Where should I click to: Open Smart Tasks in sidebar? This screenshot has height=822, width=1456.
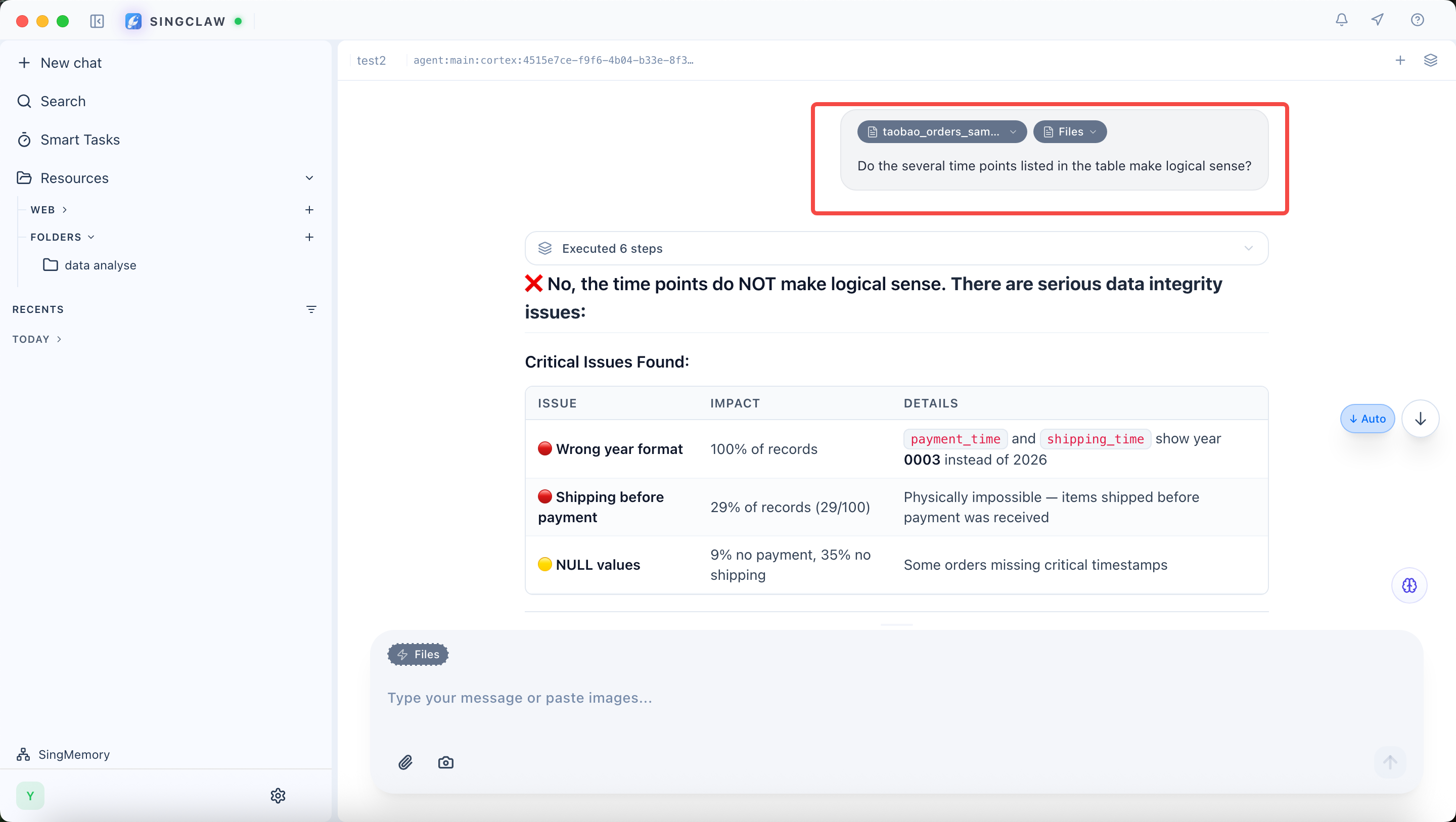(x=80, y=140)
